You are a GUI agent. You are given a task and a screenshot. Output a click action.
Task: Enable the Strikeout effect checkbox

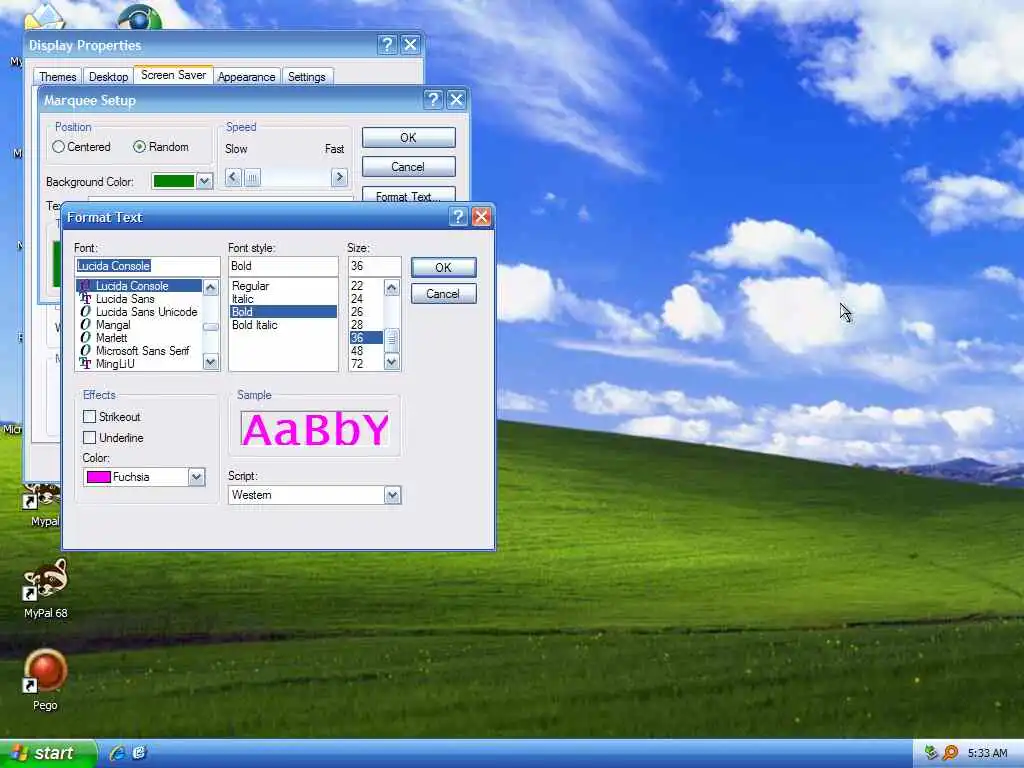(x=89, y=417)
